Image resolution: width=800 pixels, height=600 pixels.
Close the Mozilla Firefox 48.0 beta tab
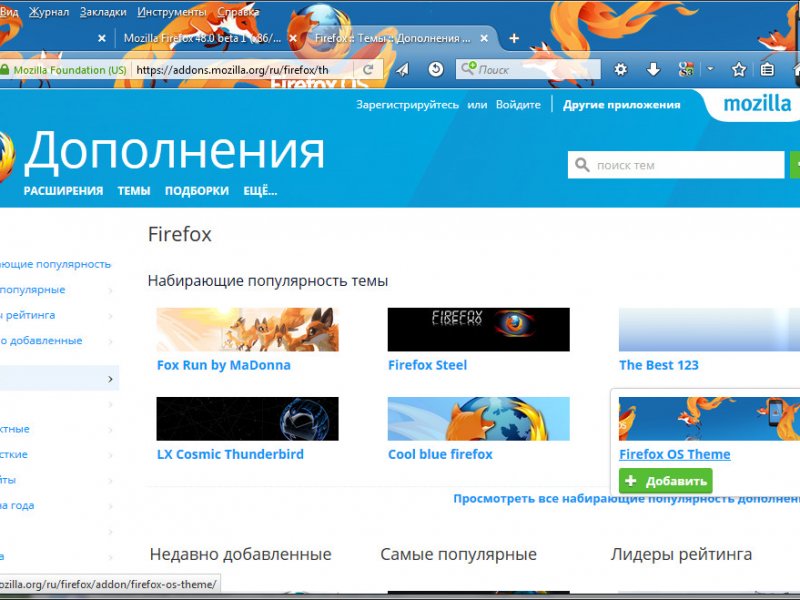(x=293, y=38)
